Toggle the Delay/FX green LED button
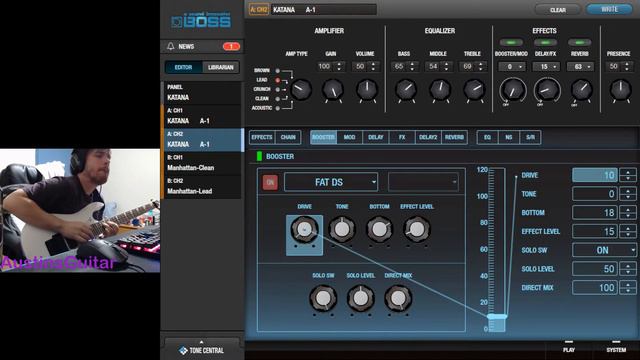This screenshot has width=640, height=360. [545, 42]
